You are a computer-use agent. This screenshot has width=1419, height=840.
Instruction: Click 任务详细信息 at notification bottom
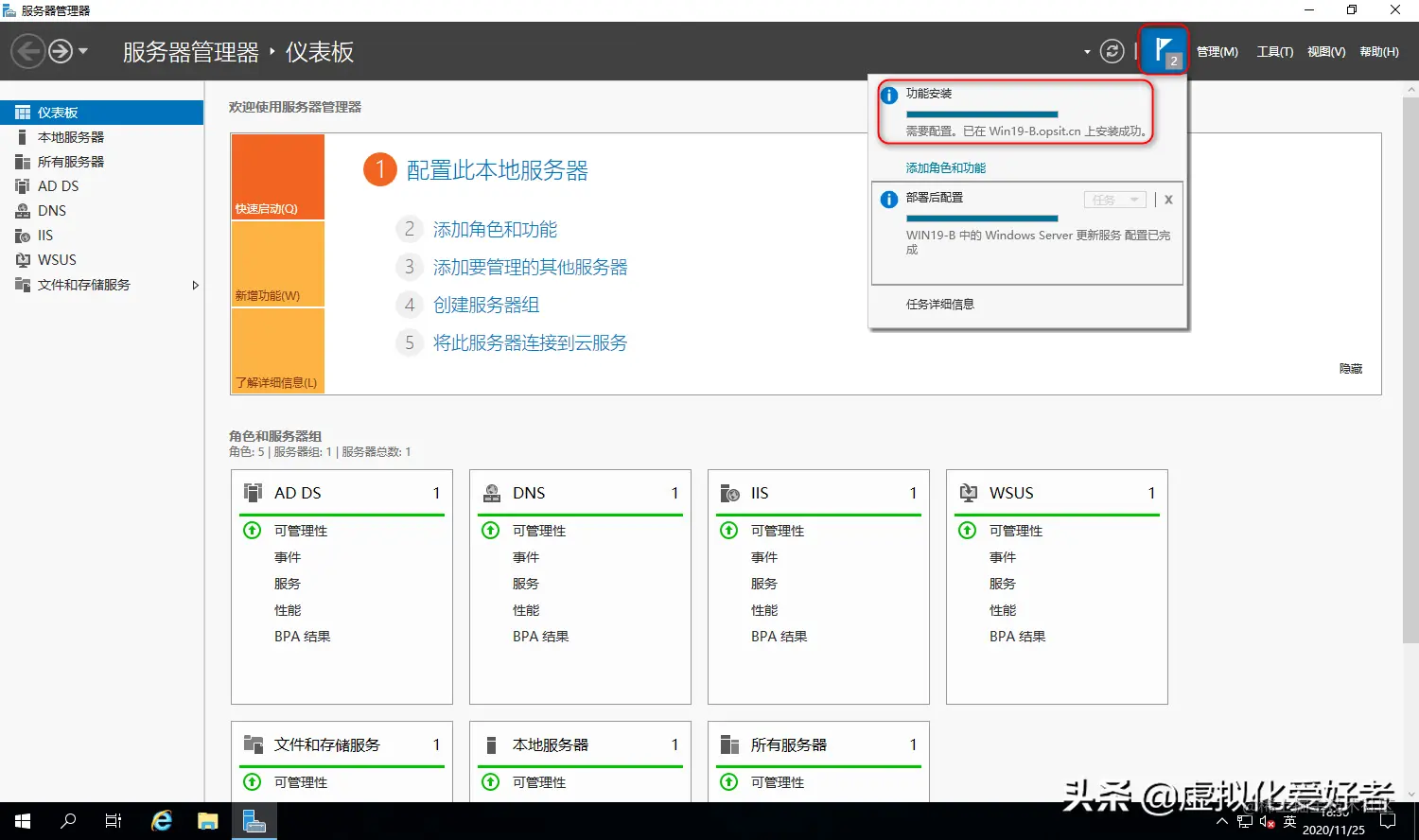[939, 304]
